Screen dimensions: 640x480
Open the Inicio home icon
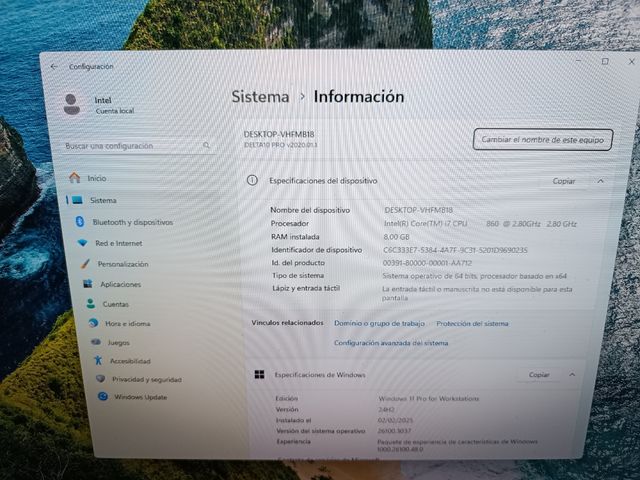click(74, 178)
